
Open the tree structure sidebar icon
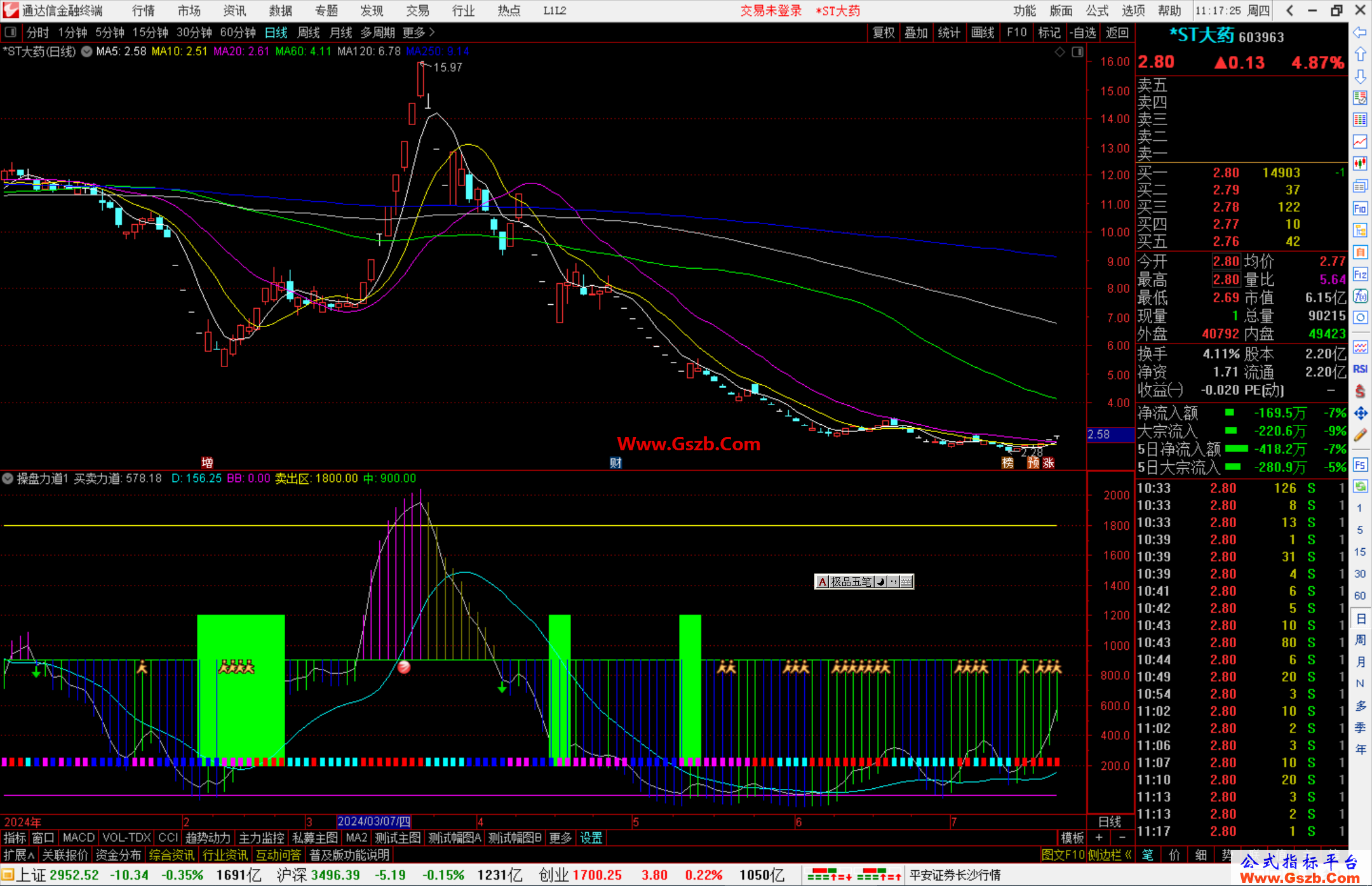click(x=1360, y=230)
